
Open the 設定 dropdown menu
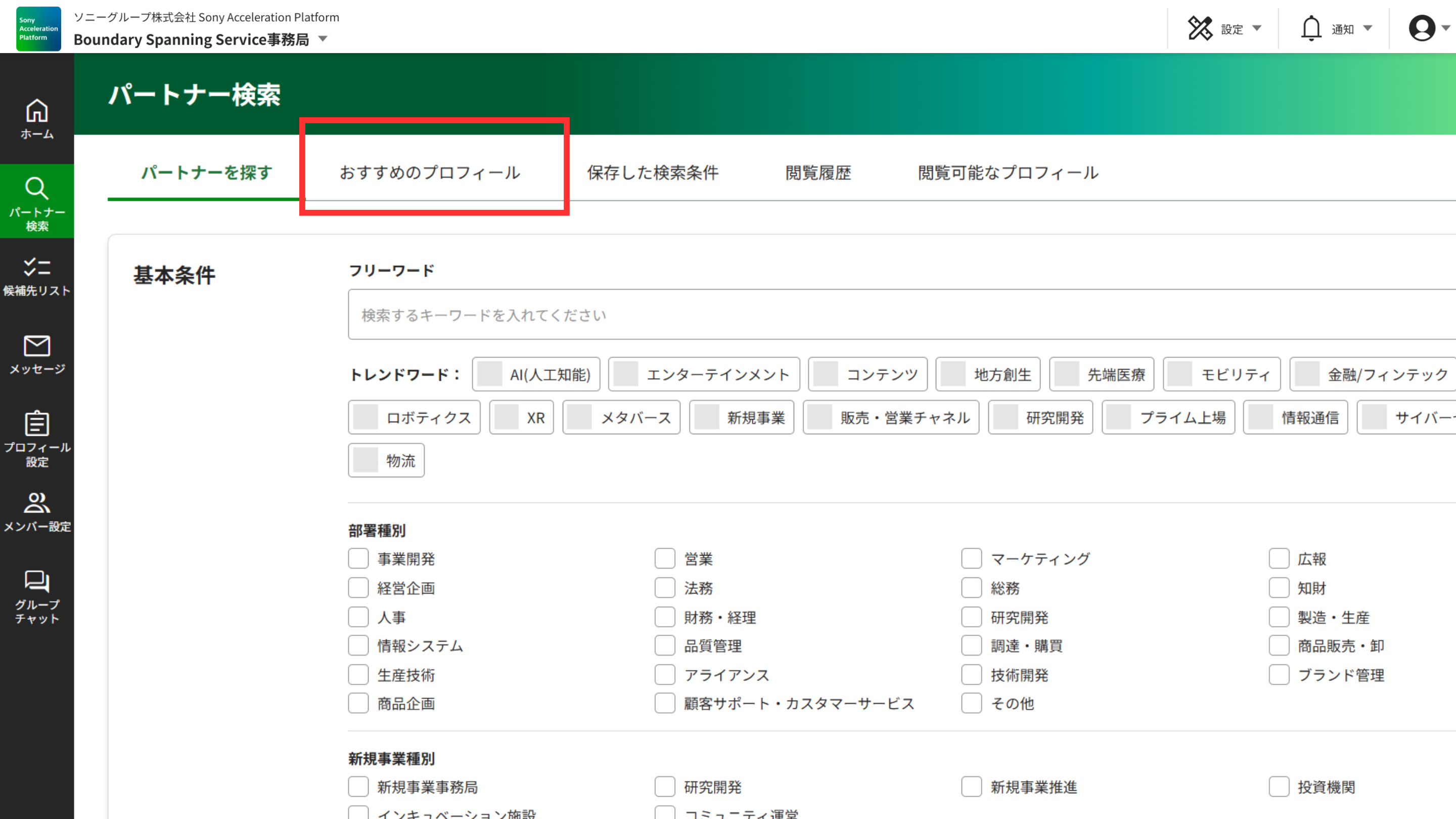point(1224,28)
